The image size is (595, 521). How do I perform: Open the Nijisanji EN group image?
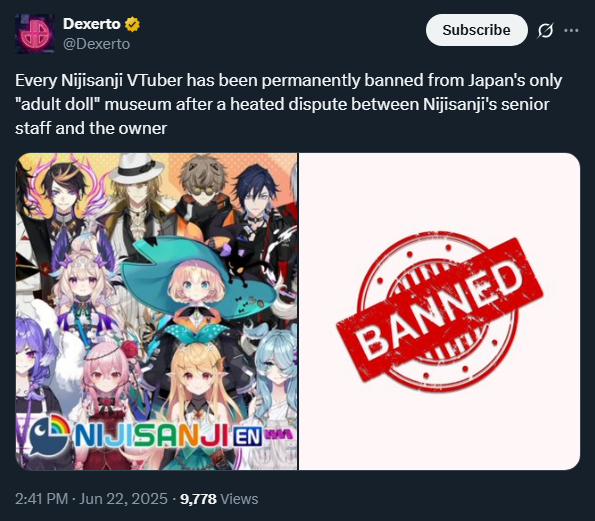(156, 311)
